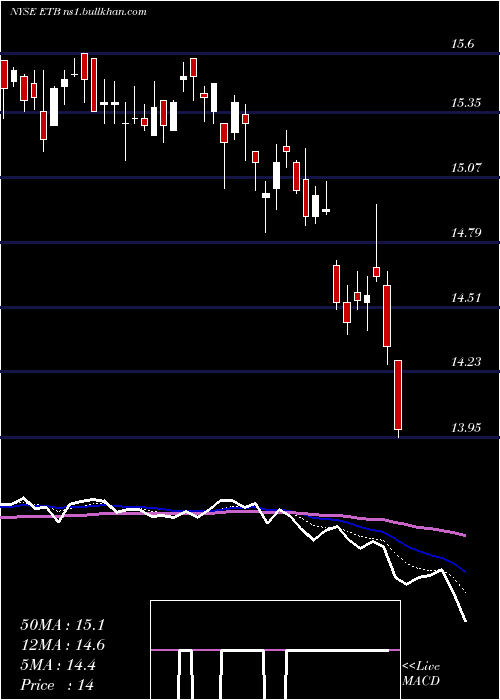Click the 15.6 price axis label

click(462, 44)
